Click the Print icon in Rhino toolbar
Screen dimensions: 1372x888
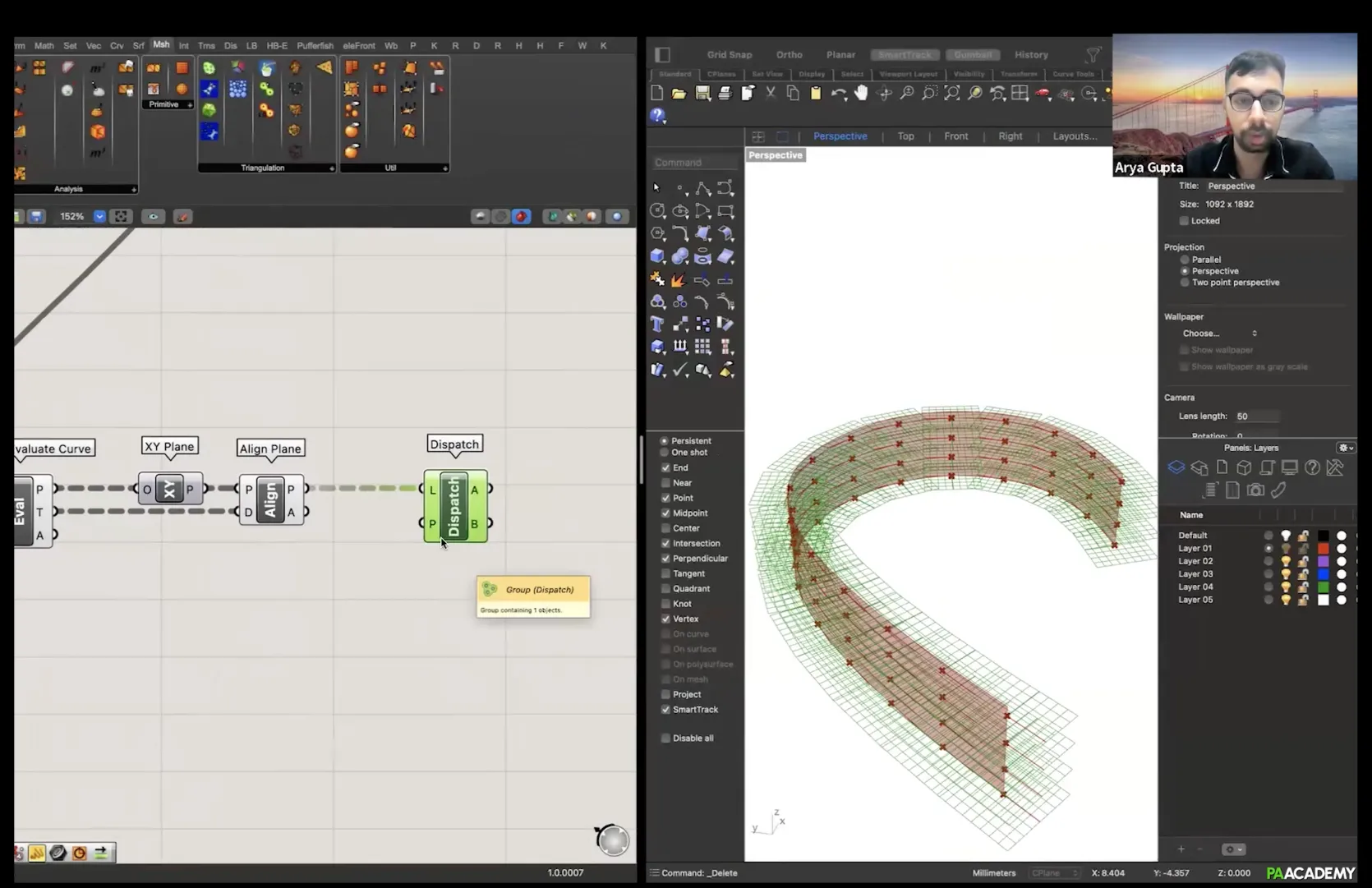pyautogui.click(x=725, y=94)
